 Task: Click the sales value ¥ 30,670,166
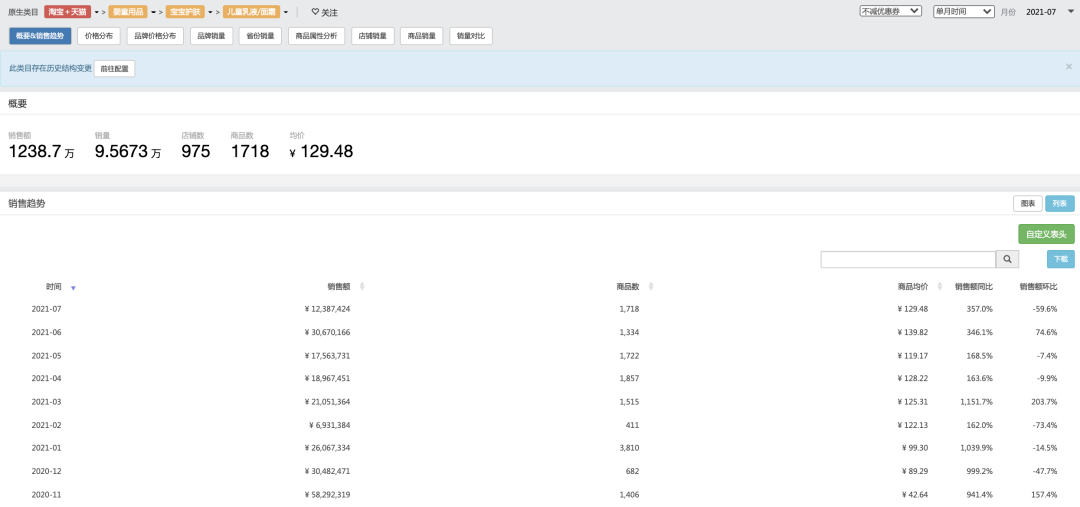coord(327,333)
